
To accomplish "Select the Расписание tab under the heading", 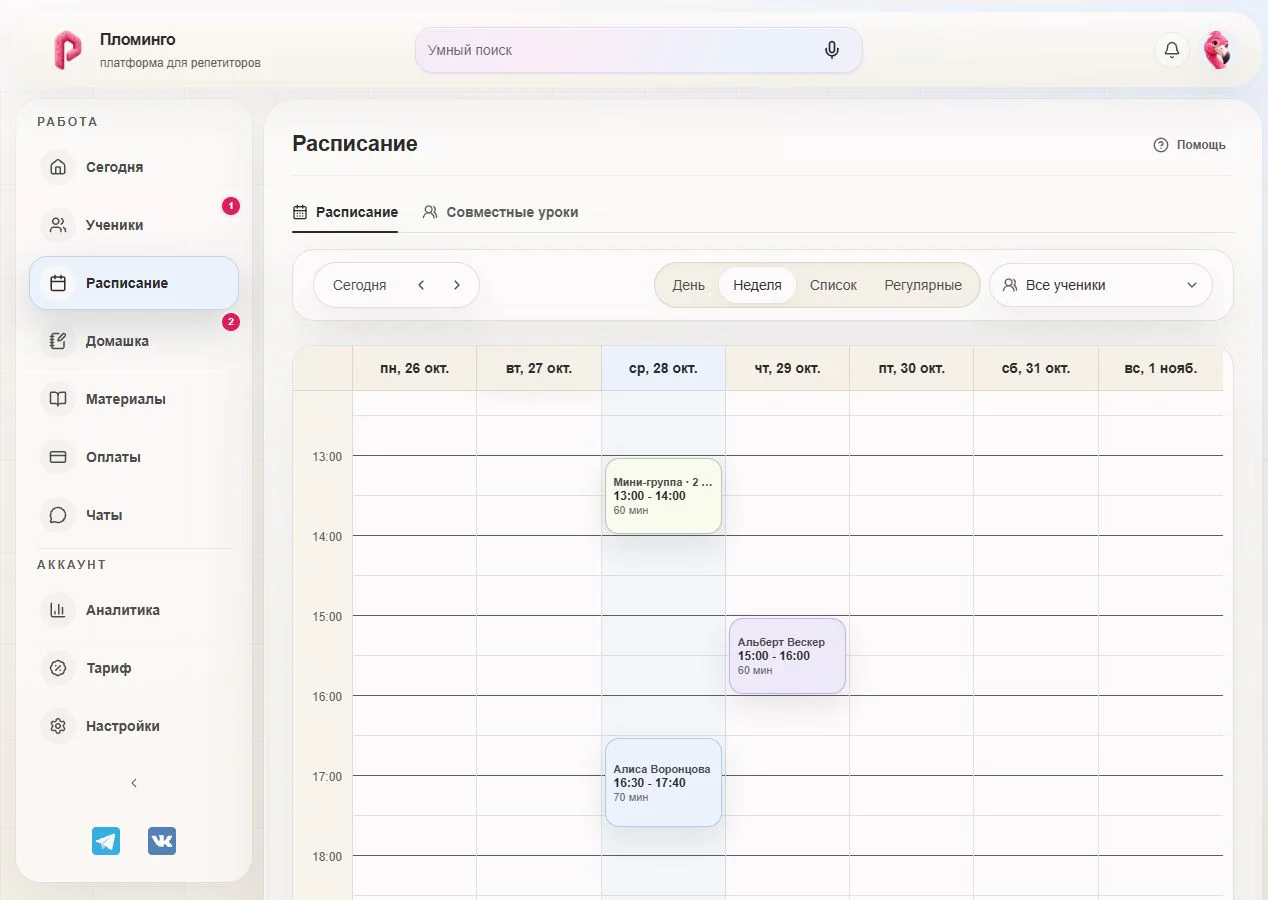I will click(345, 212).
